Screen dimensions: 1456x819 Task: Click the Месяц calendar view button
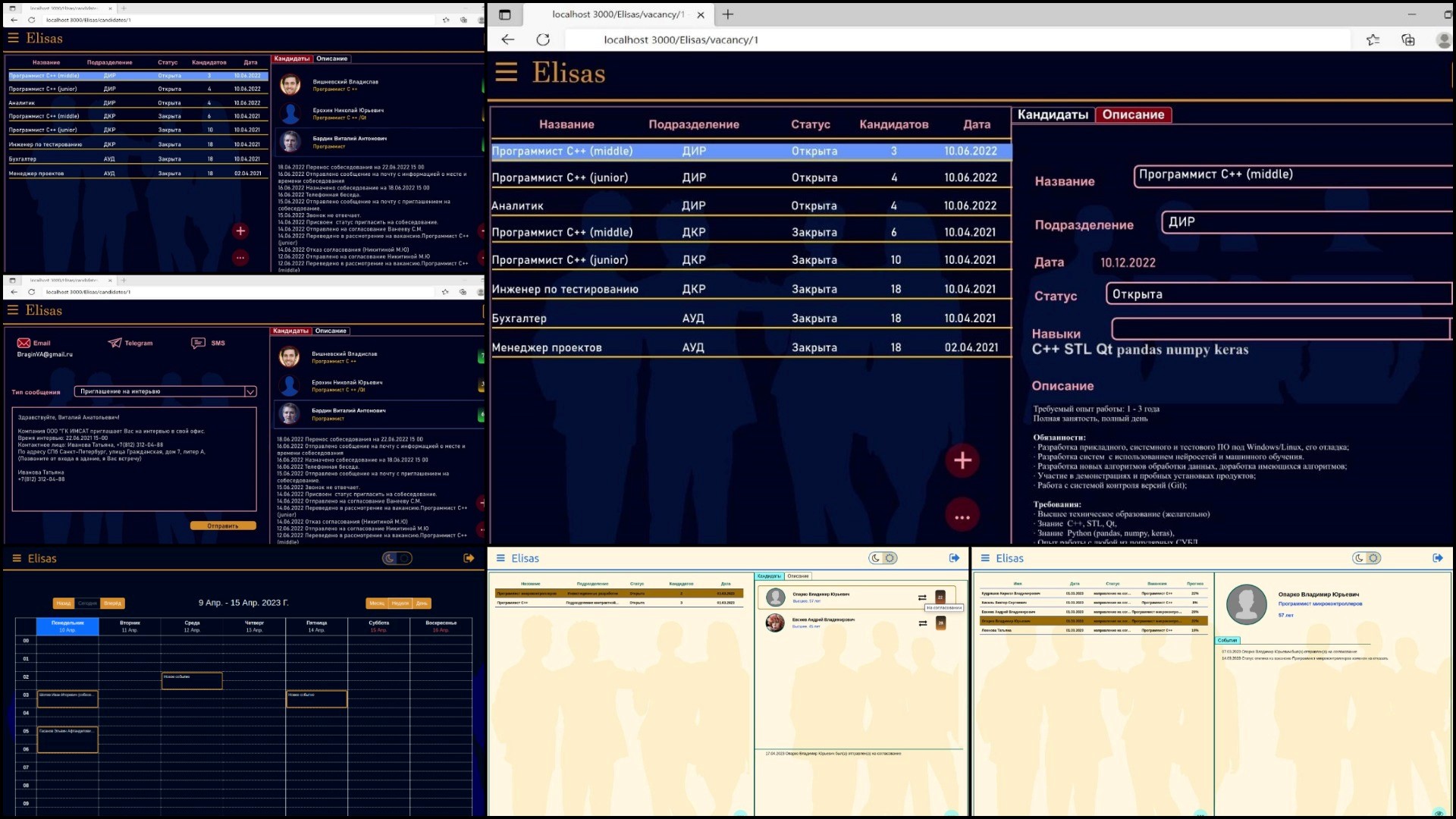(x=377, y=604)
